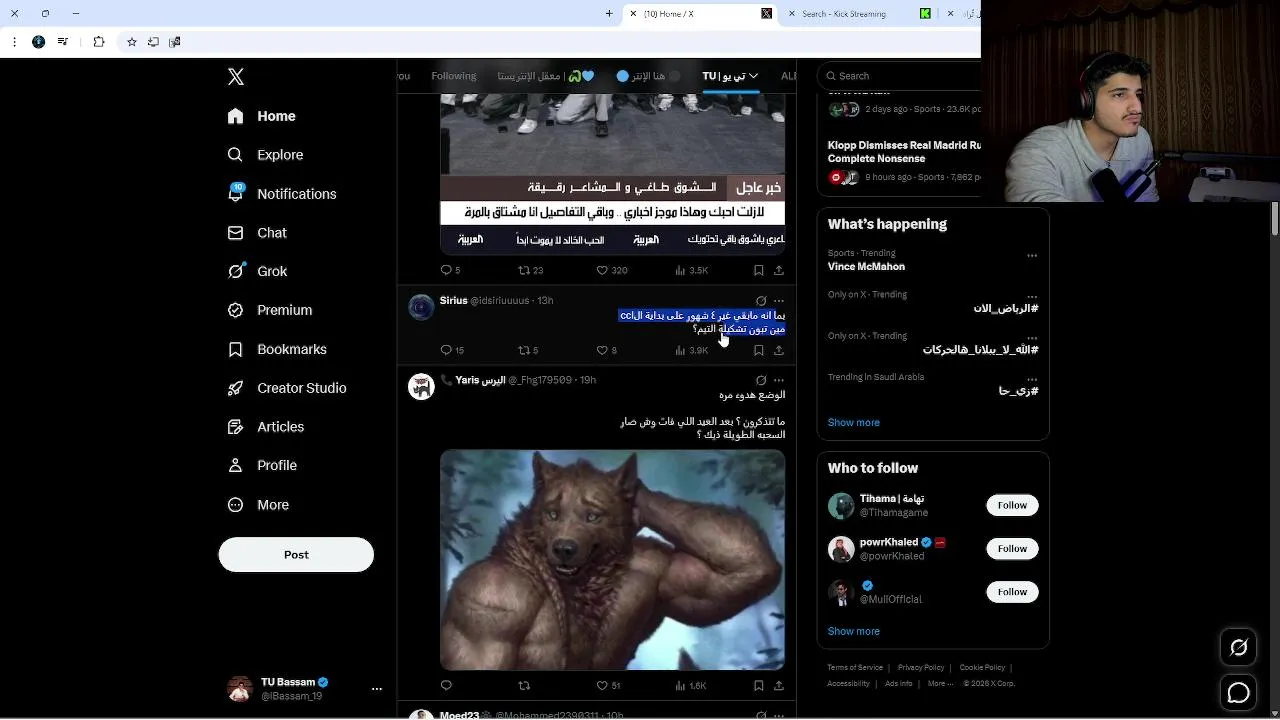Open the wolf image in the Yaris post
The image size is (1280, 720).
pyautogui.click(x=613, y=560)
